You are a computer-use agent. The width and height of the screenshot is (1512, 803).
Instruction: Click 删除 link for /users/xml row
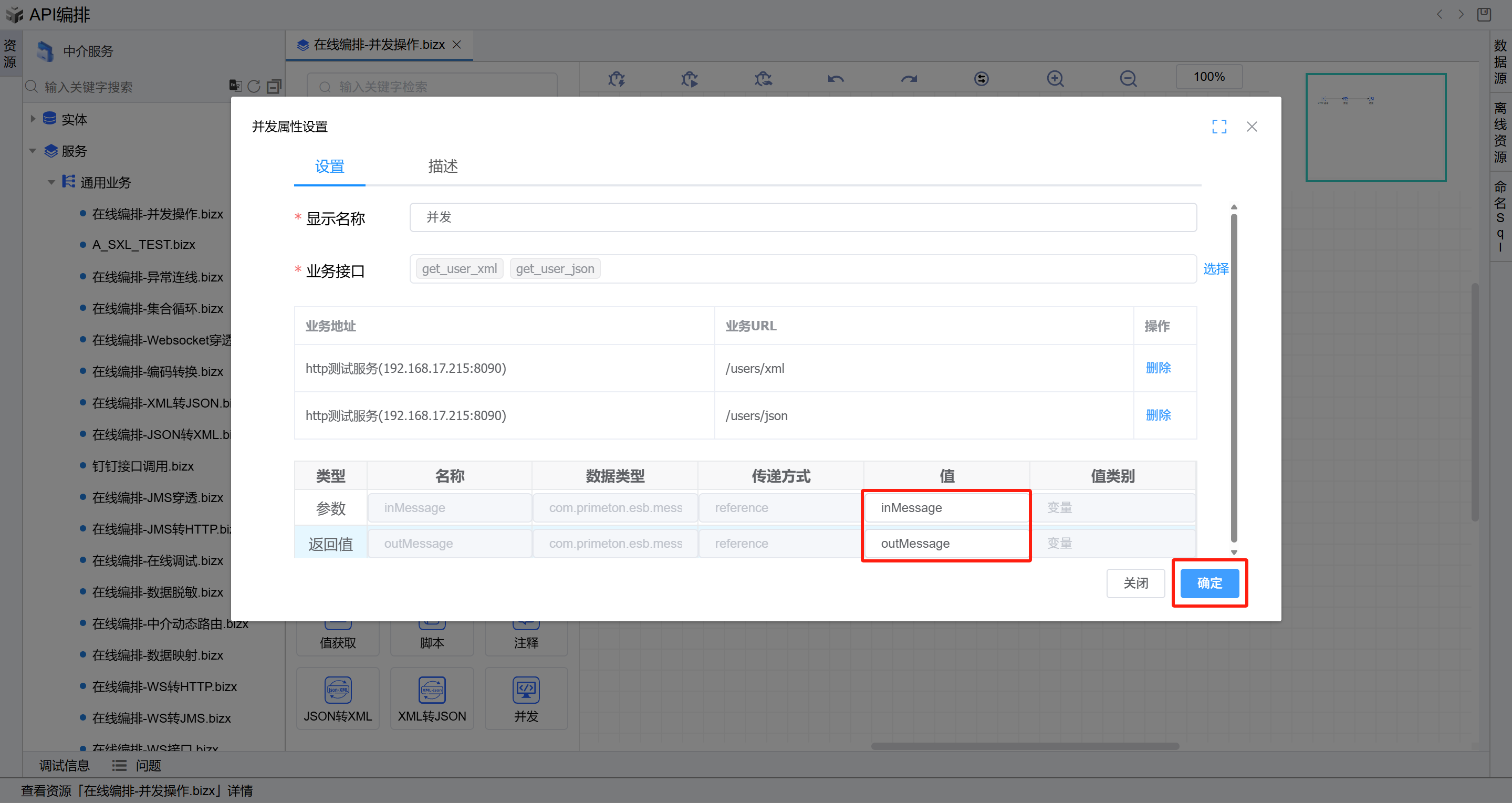[x=1158, y=368]
